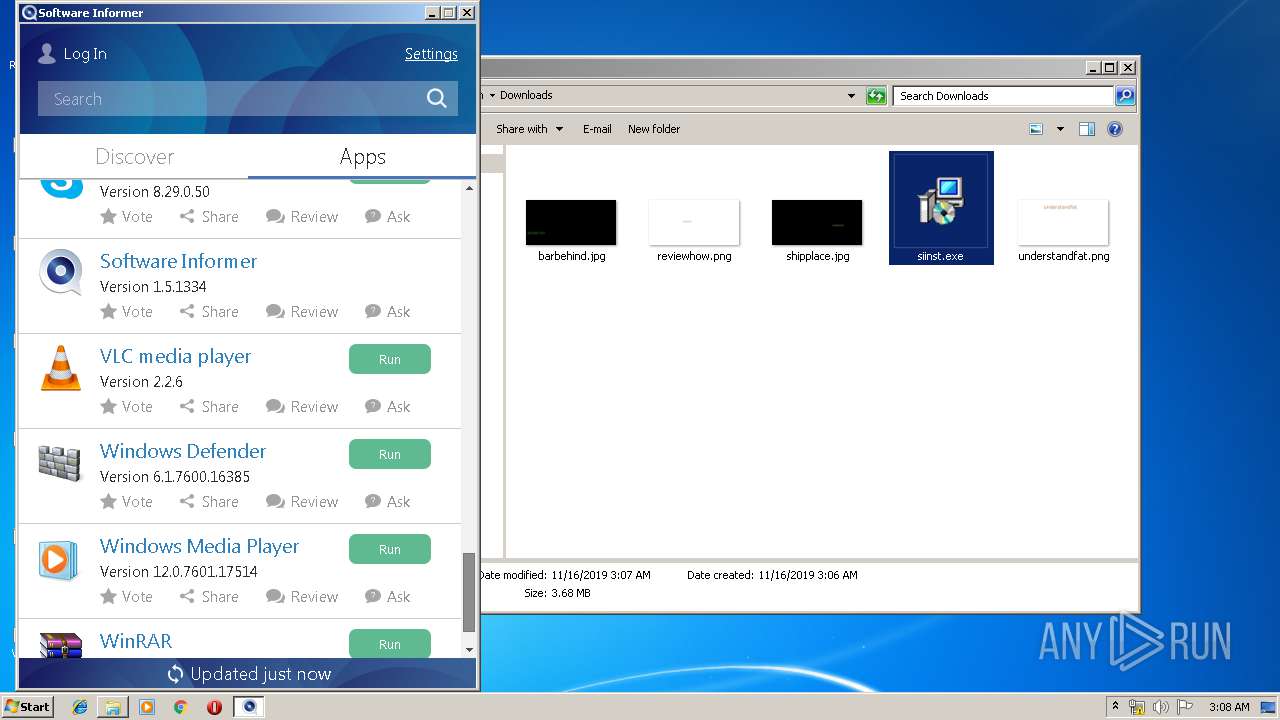Show hidden icons in system tray
Image resolution: width=1280 pixels, height=720 pixels.
pos(1115,707)
